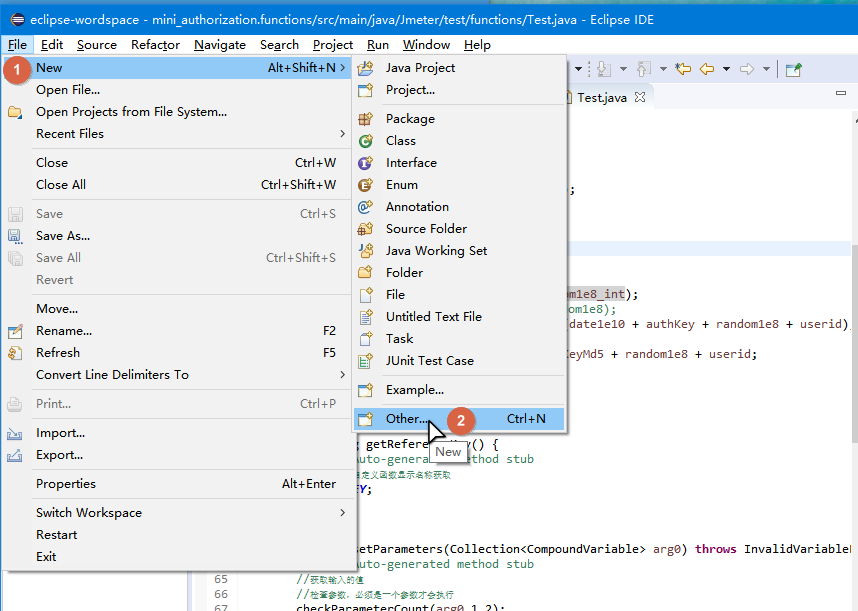Click the purple Interface icon
Screen dimensions: 858x611
point(366,162)
